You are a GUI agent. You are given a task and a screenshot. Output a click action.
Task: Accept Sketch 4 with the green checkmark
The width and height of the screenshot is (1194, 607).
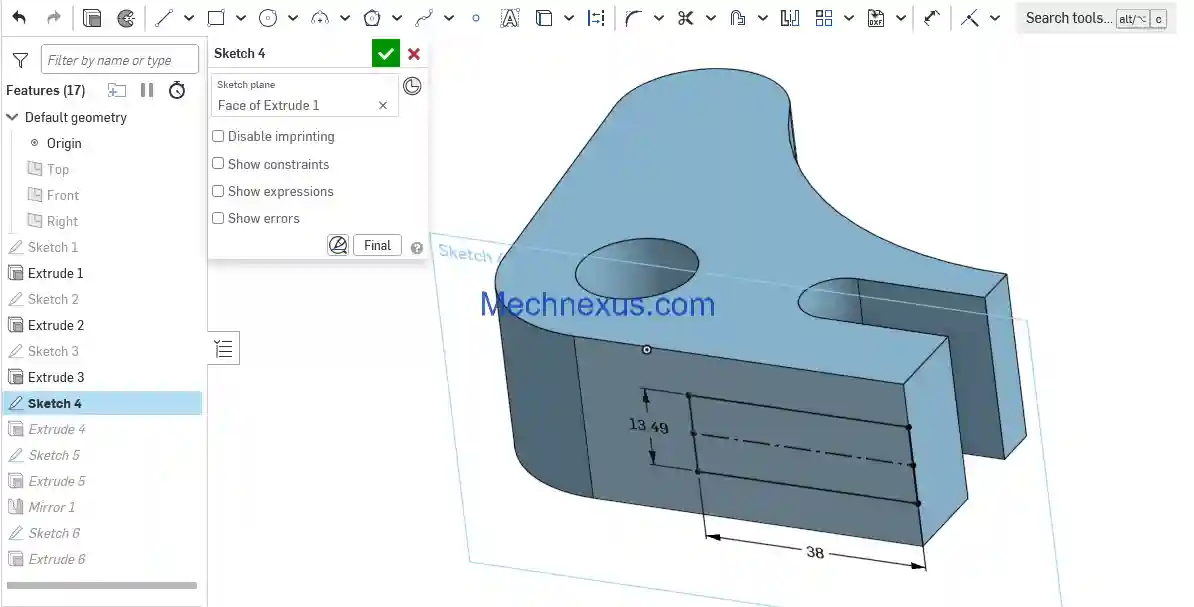click(385, 54)
